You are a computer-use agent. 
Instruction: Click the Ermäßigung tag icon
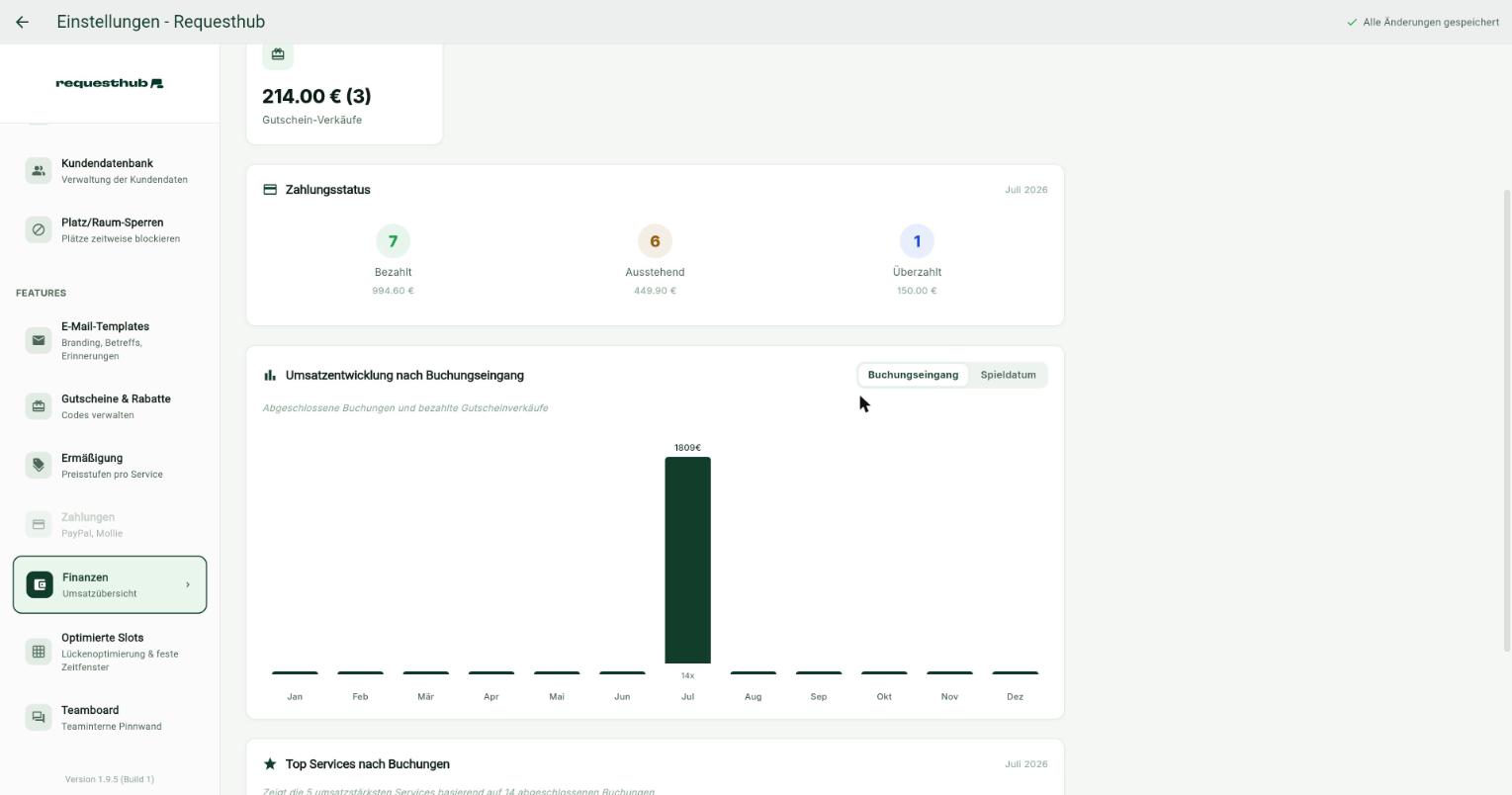tap(39, 465)
